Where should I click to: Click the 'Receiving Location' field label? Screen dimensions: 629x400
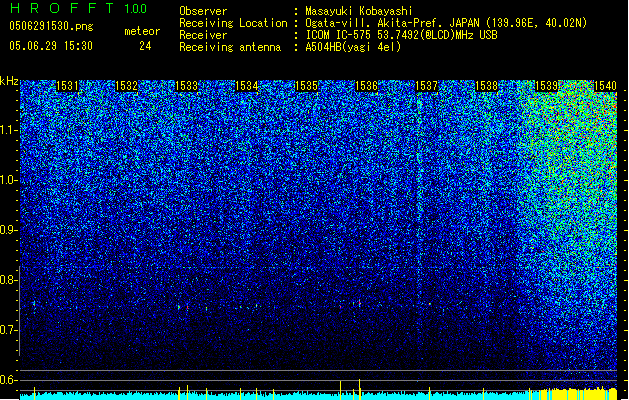(x=233, y=23)
